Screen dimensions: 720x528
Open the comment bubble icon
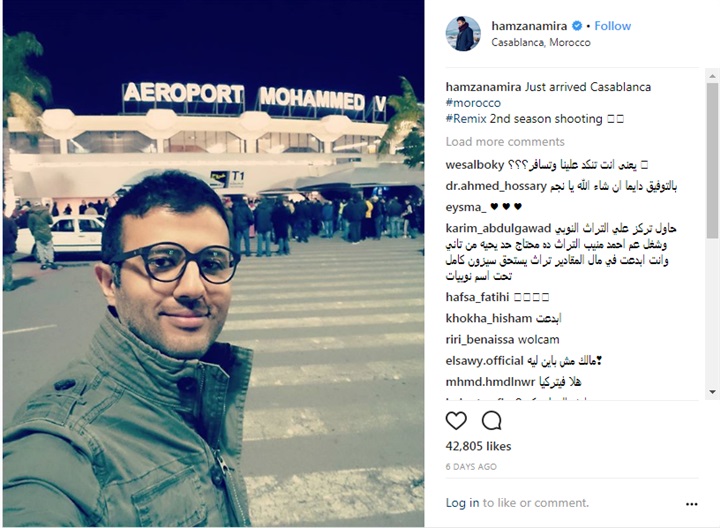491,421
